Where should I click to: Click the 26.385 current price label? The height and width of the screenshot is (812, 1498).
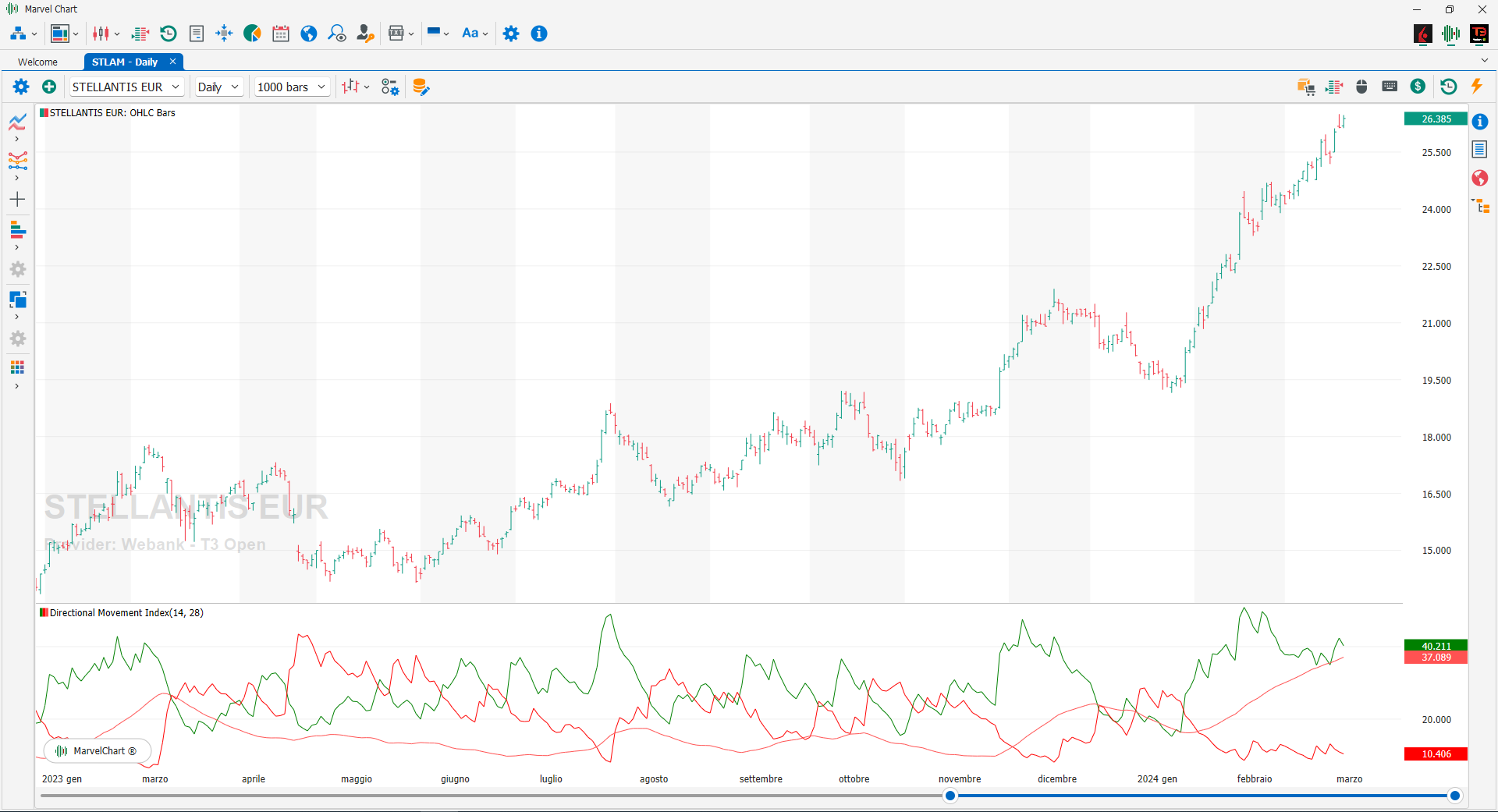coord(1436,119)
